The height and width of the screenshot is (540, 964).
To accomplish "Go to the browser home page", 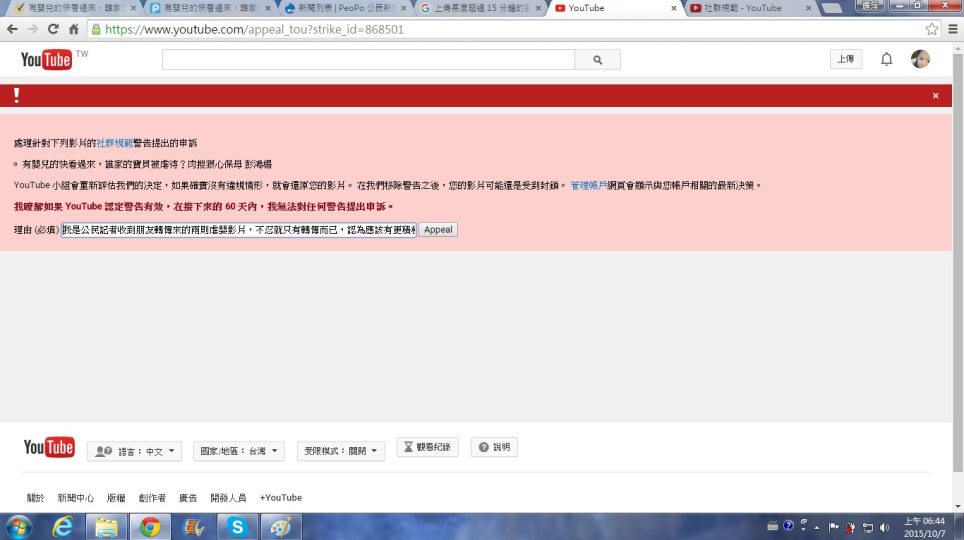I will (x=74, y=29).
